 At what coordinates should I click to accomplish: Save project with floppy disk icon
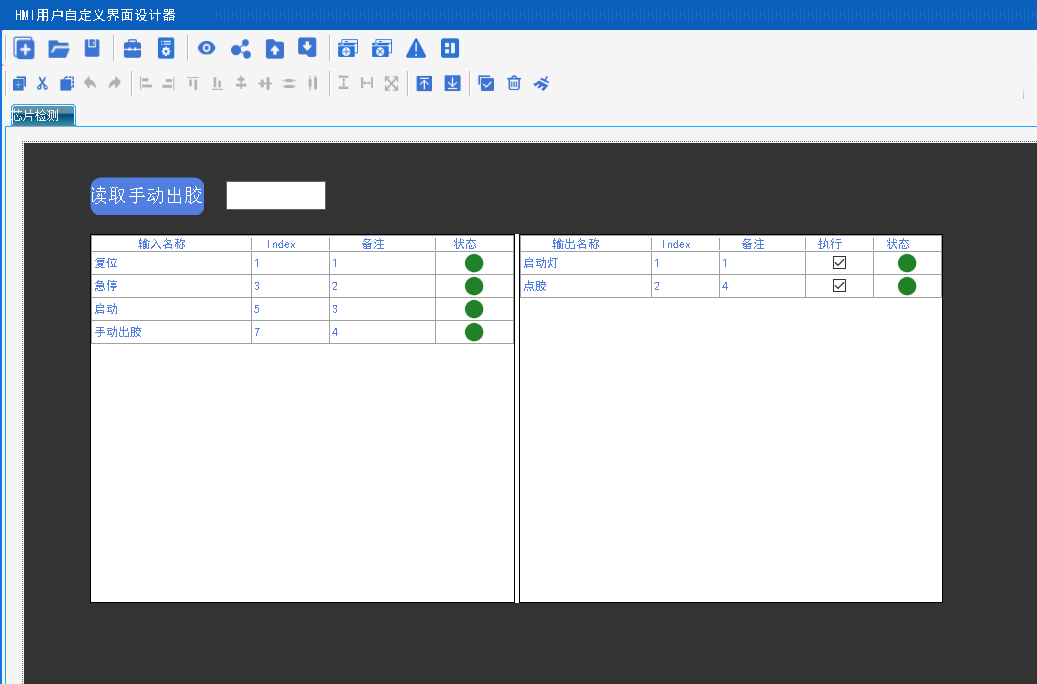click(92, 48)
